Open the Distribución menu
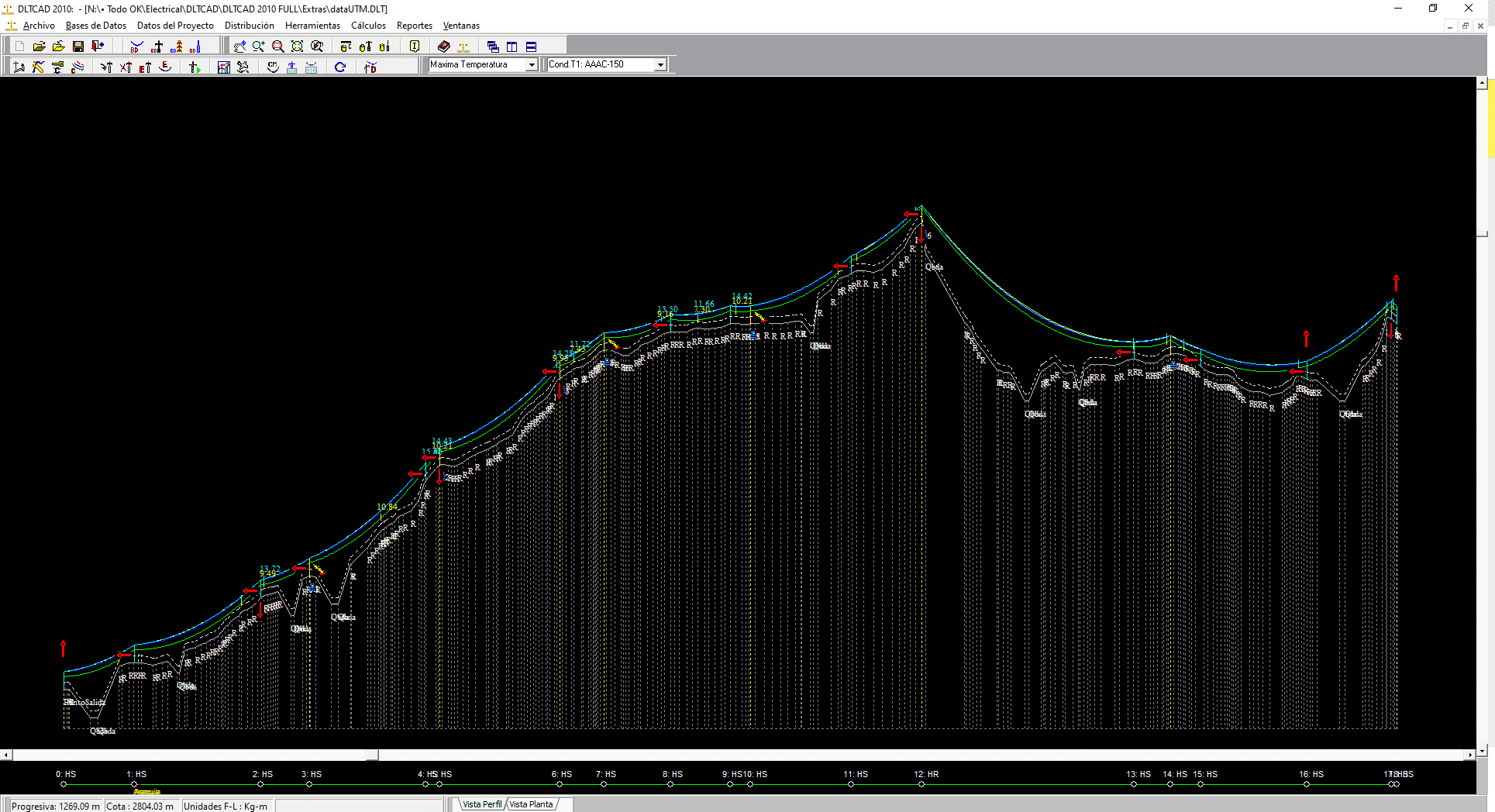This screenshot has height=812, width=1495. point(249,26)
